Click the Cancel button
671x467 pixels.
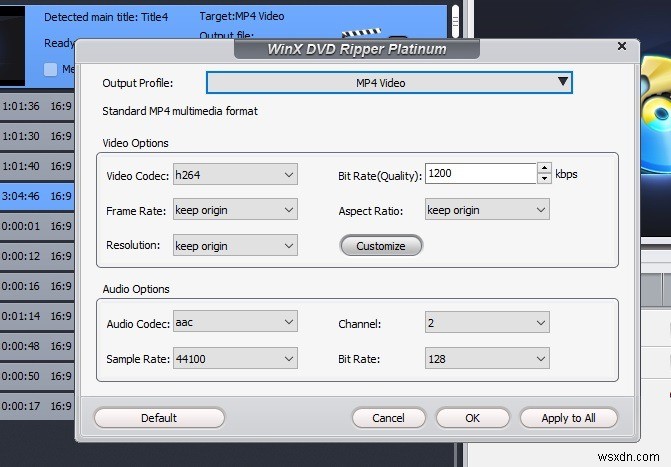[x=389, y=418]
